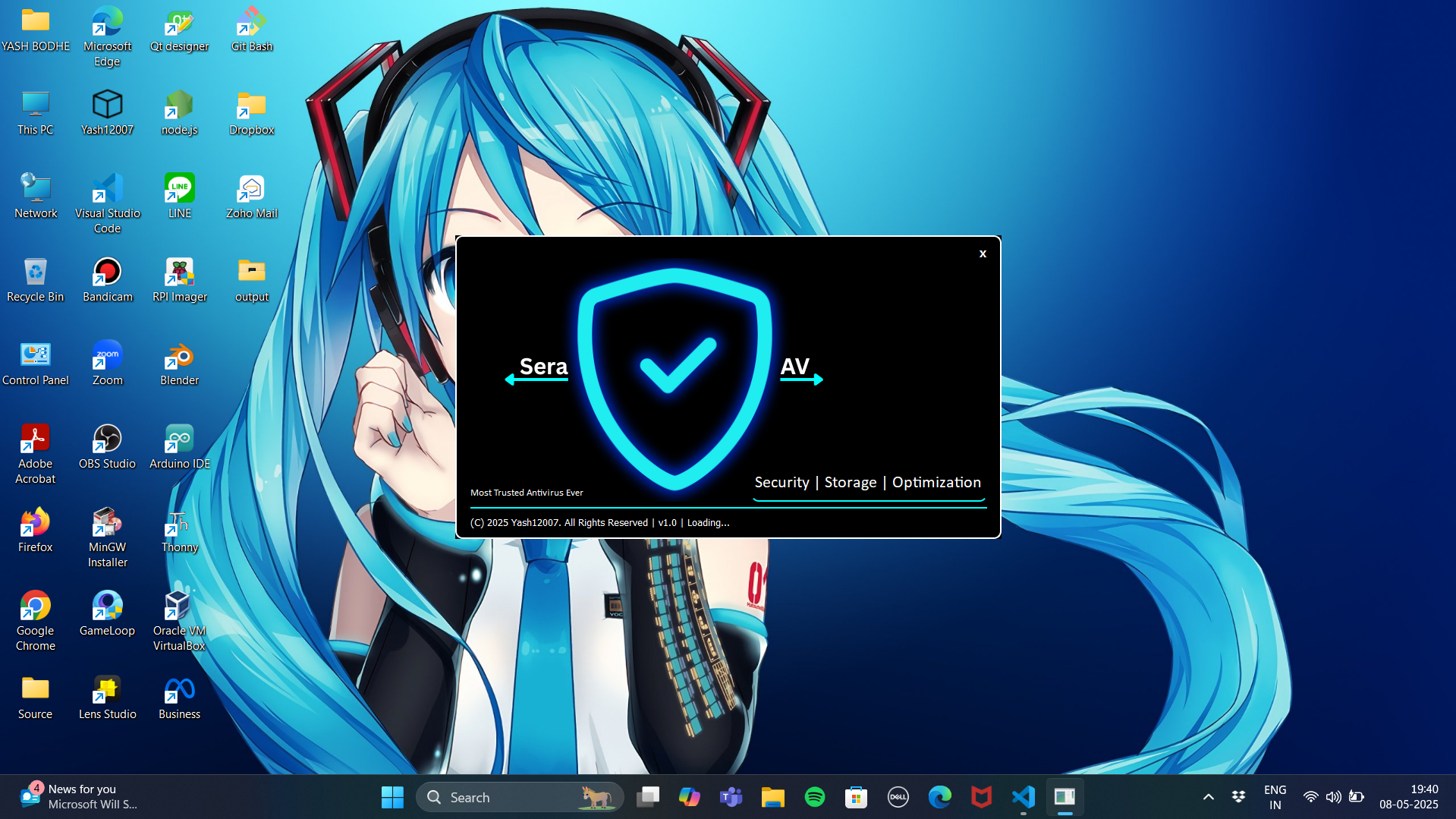Select the Recycle Bin icon
Screen dimensions: 1456x819
35,281
